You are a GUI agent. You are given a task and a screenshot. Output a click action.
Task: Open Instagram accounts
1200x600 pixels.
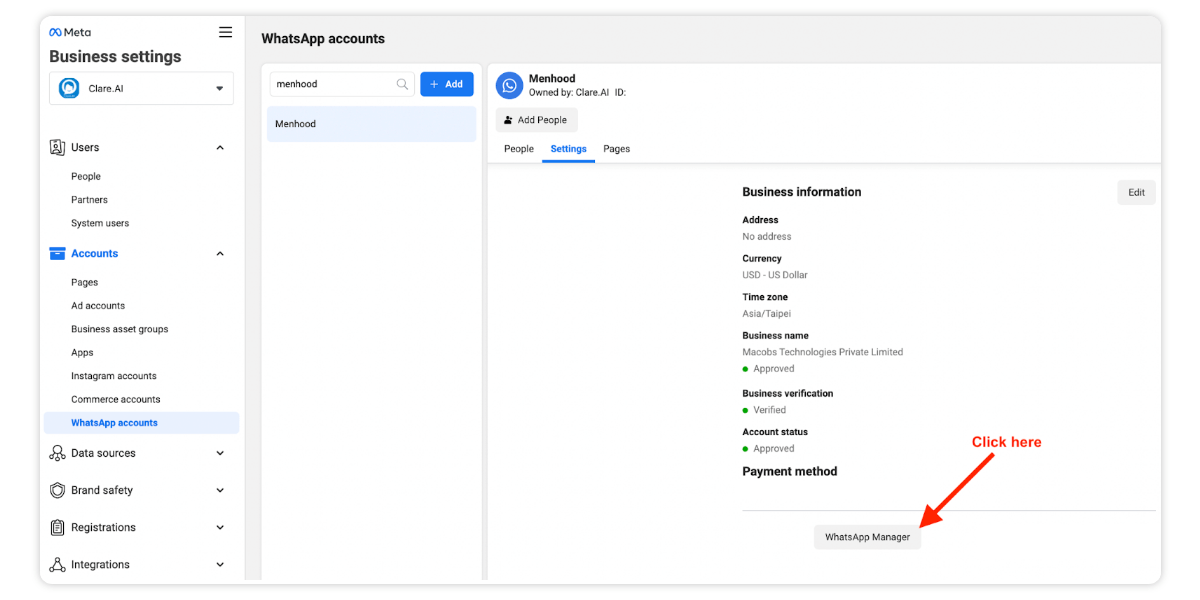(x=114, y=376)
